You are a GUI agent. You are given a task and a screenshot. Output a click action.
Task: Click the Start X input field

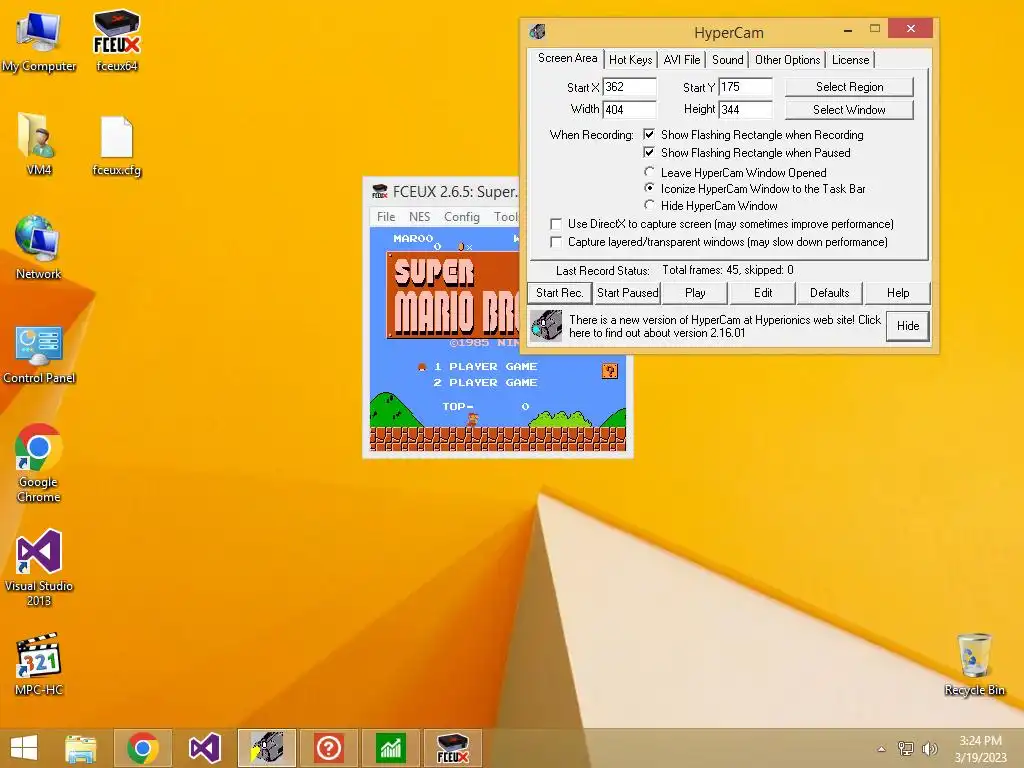click(x=629, y=87)
